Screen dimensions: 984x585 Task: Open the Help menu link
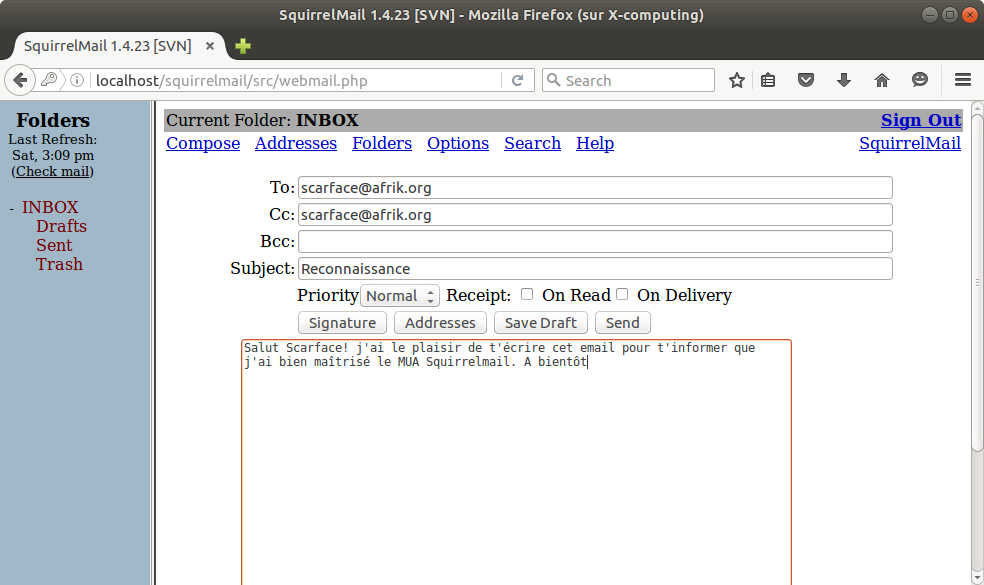595,143
